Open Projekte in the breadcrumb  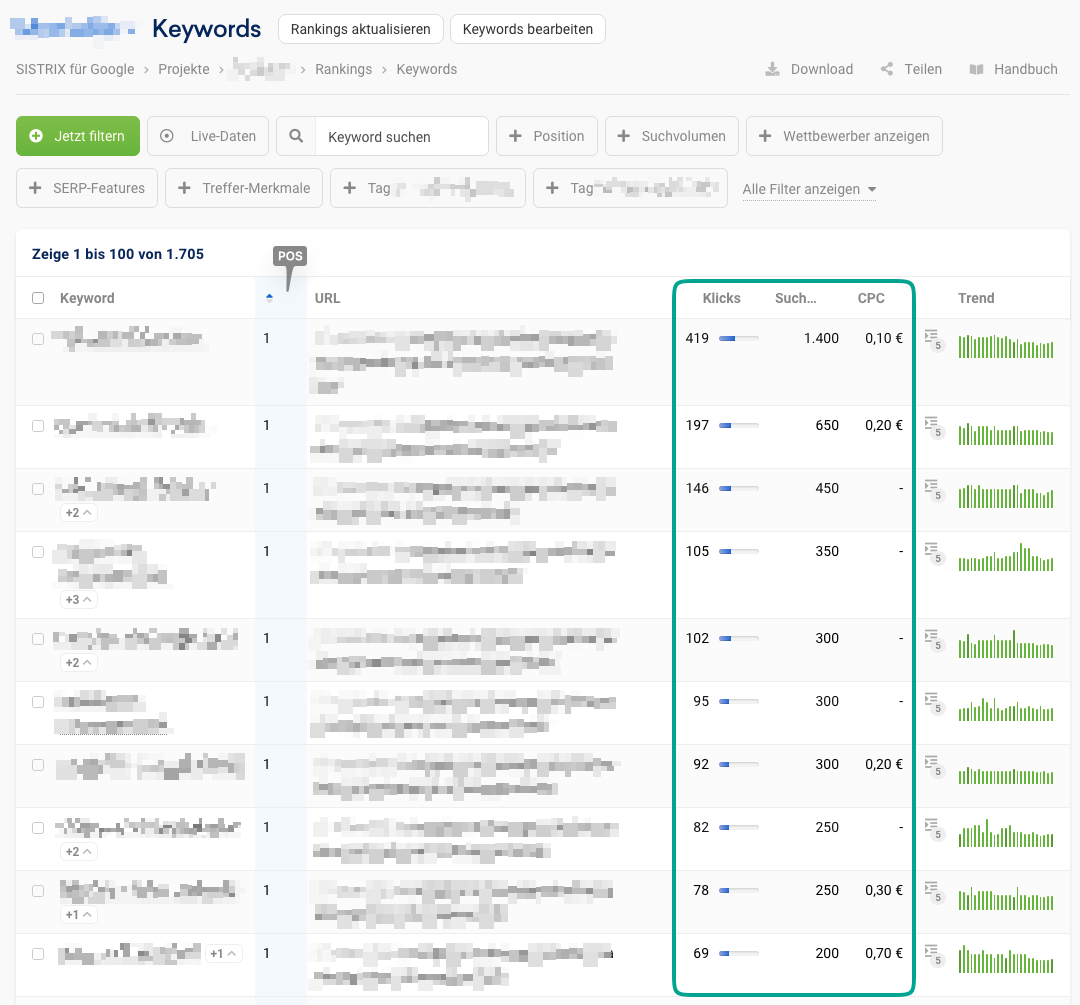184,69
